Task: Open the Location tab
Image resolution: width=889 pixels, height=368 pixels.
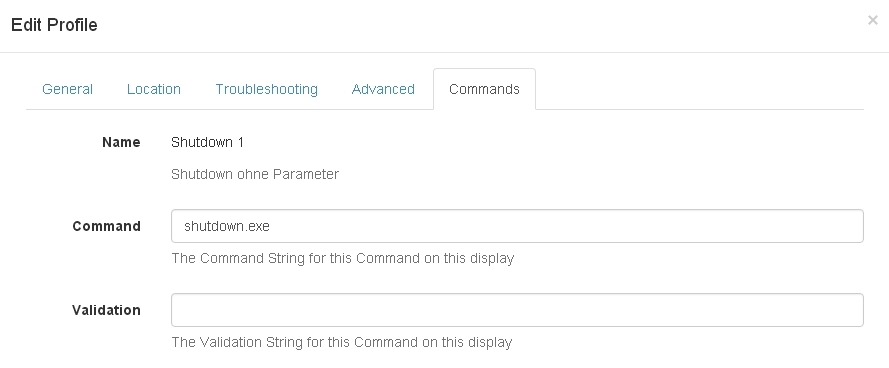Action: point(154,89)
